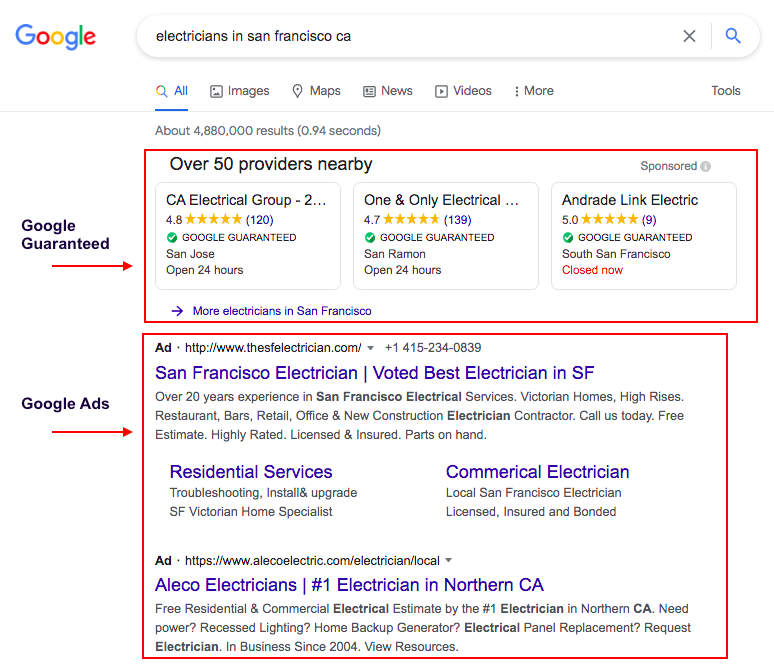Click CA Electrical Group's (120) reviews count
Viewport: 774px width, 671px height.
pyautogui.click(x=260, y=220)
